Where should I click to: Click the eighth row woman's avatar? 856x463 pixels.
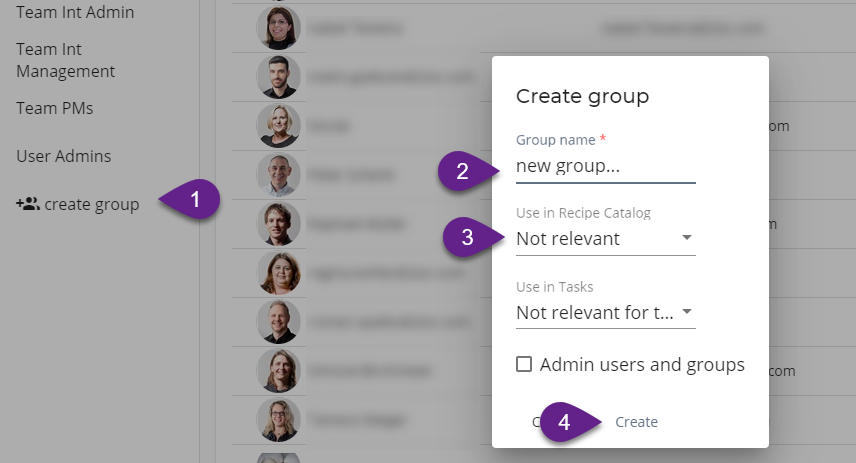click(x=278, y=371)
